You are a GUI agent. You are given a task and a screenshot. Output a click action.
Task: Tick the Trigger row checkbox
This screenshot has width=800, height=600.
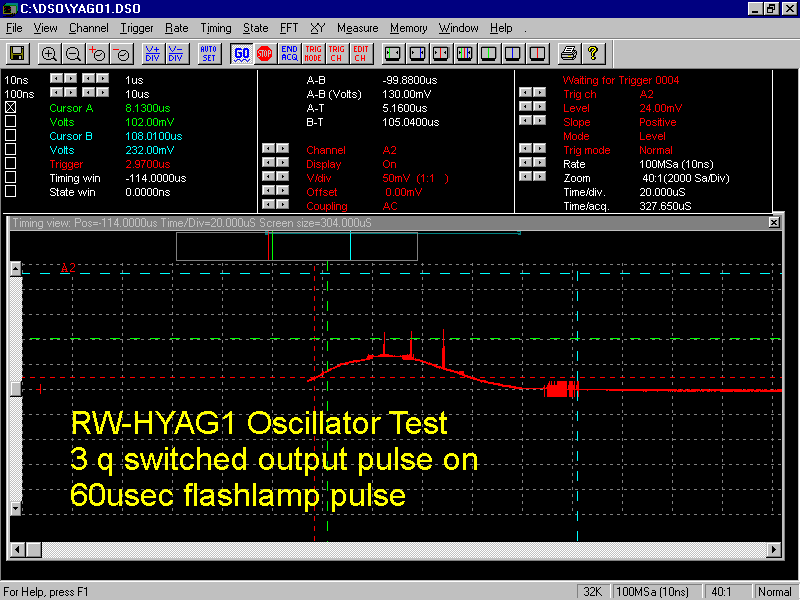(11, 163)
